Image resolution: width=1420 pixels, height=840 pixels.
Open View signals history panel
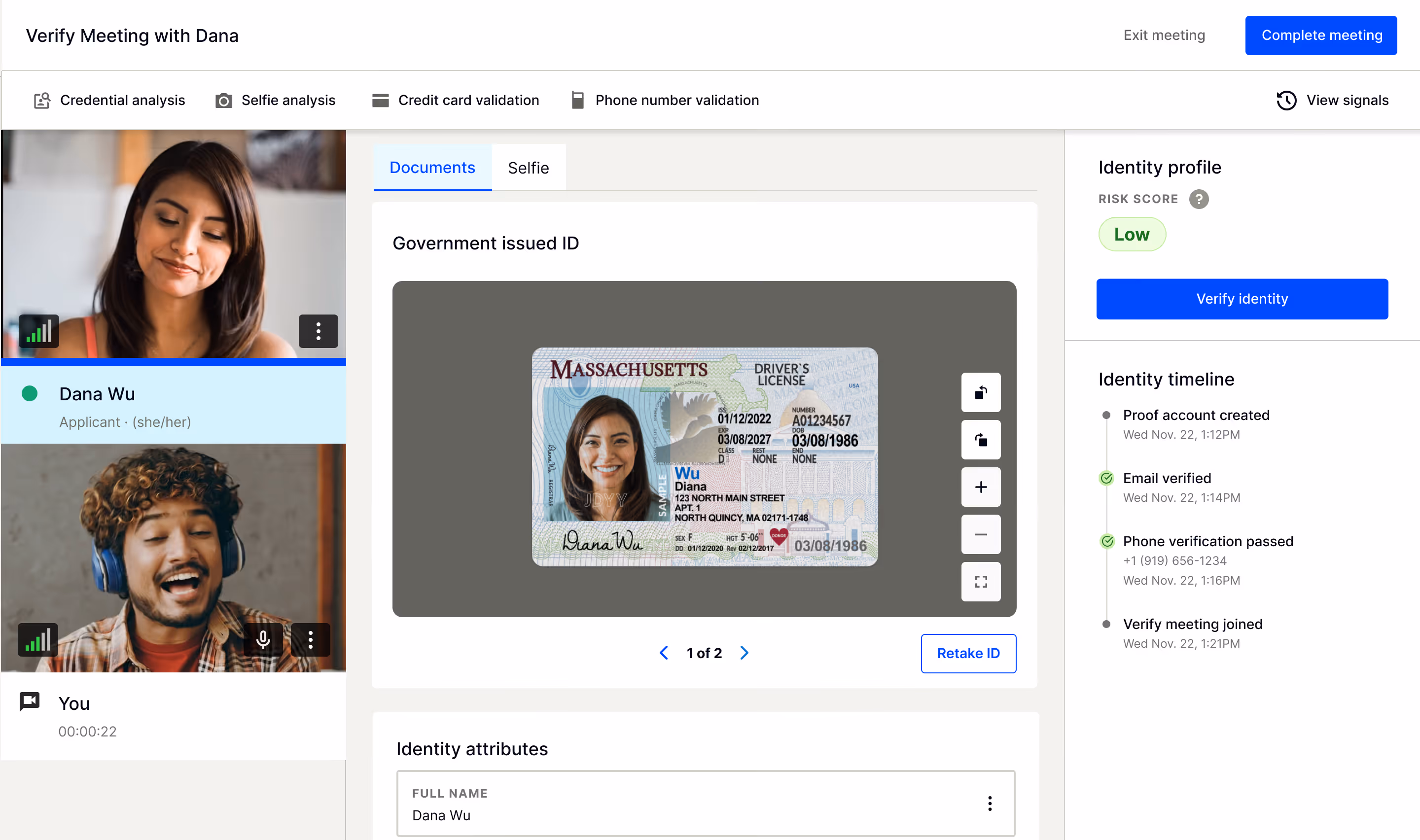[1333, 100]
